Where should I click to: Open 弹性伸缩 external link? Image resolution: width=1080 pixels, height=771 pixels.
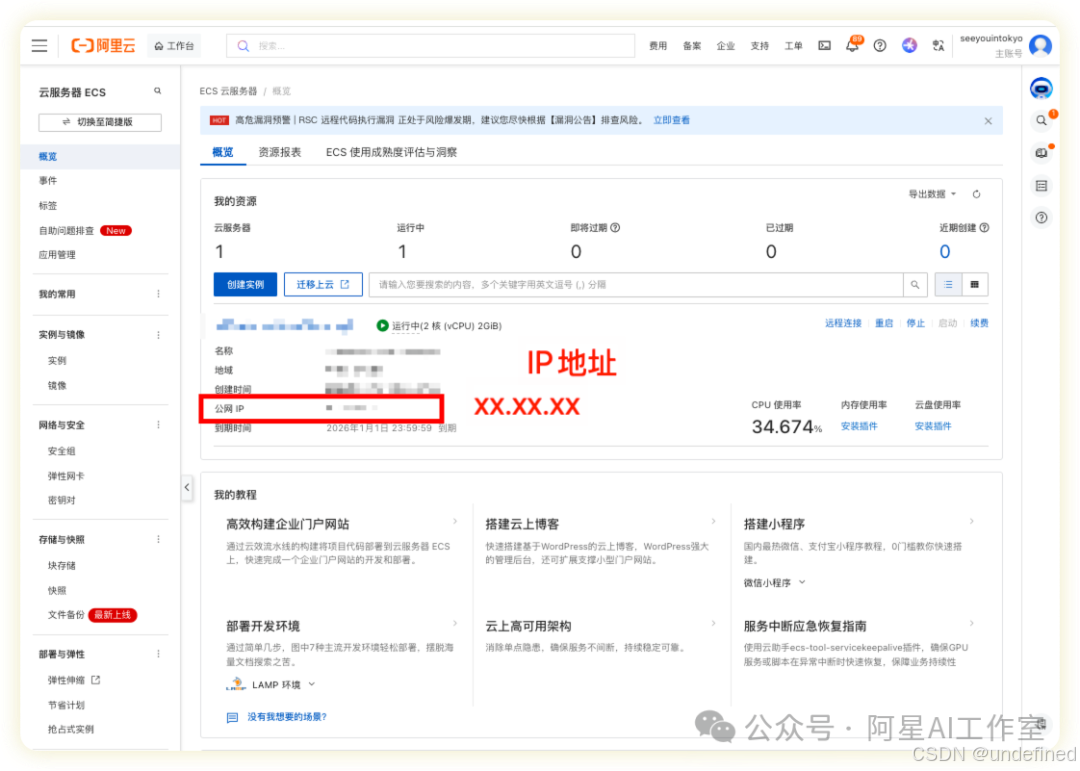tap(74, 680)
